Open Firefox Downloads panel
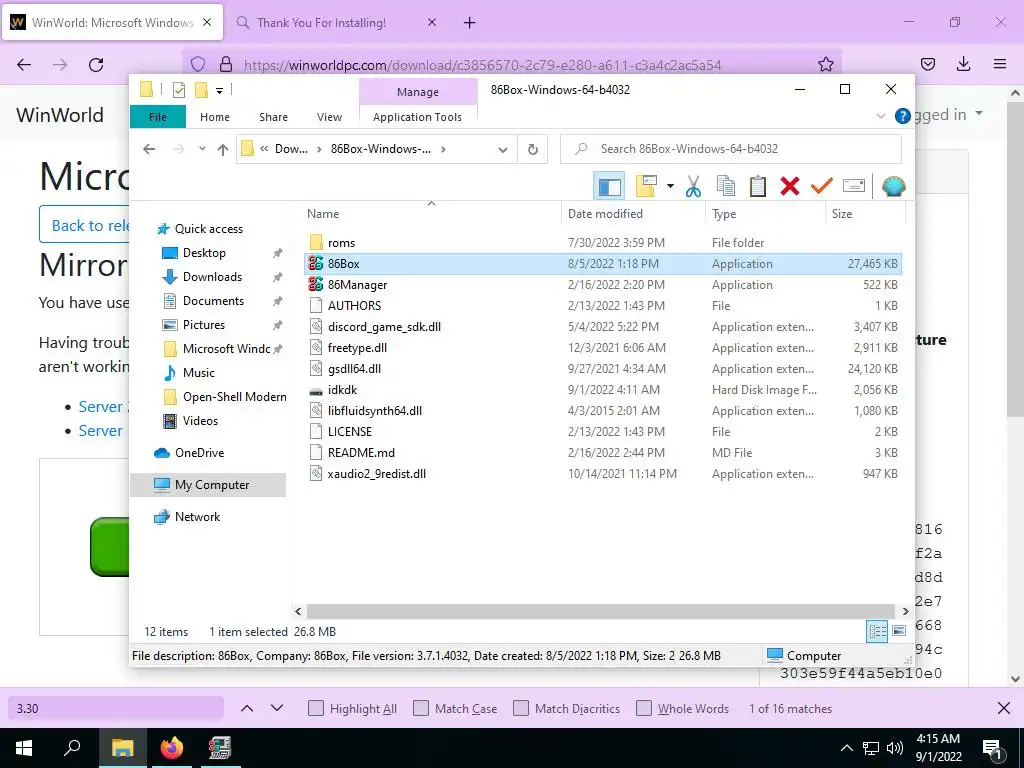This screenshot has width=1024, height=768. 963,64
